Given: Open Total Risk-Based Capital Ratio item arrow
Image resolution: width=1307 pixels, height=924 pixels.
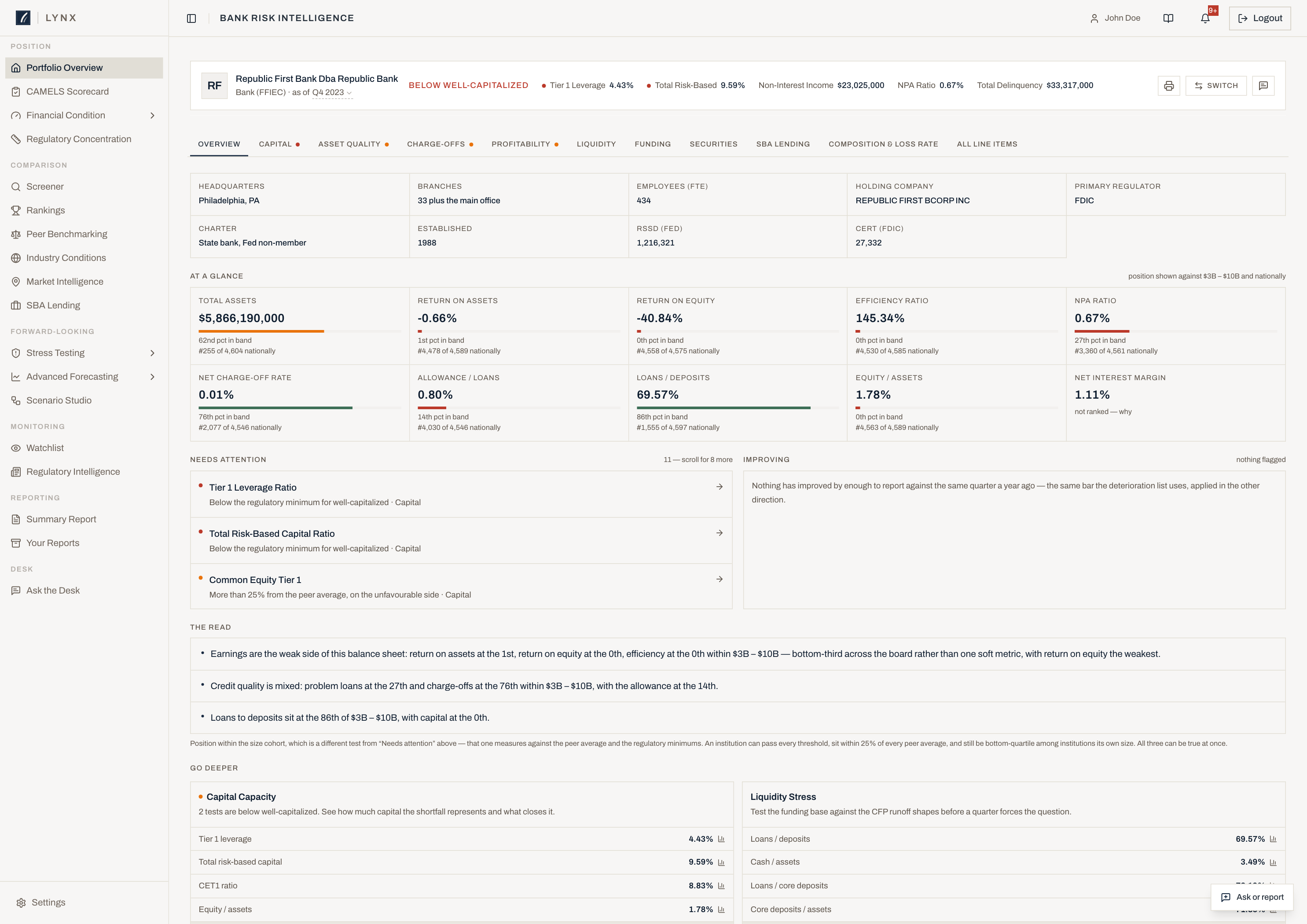Looking at the screenshot, I should [x=720, y=533].
